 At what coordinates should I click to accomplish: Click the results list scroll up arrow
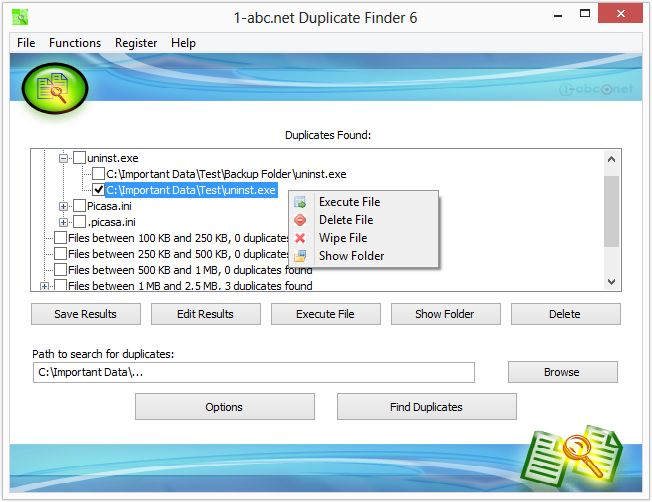click(x=611, y=159)
